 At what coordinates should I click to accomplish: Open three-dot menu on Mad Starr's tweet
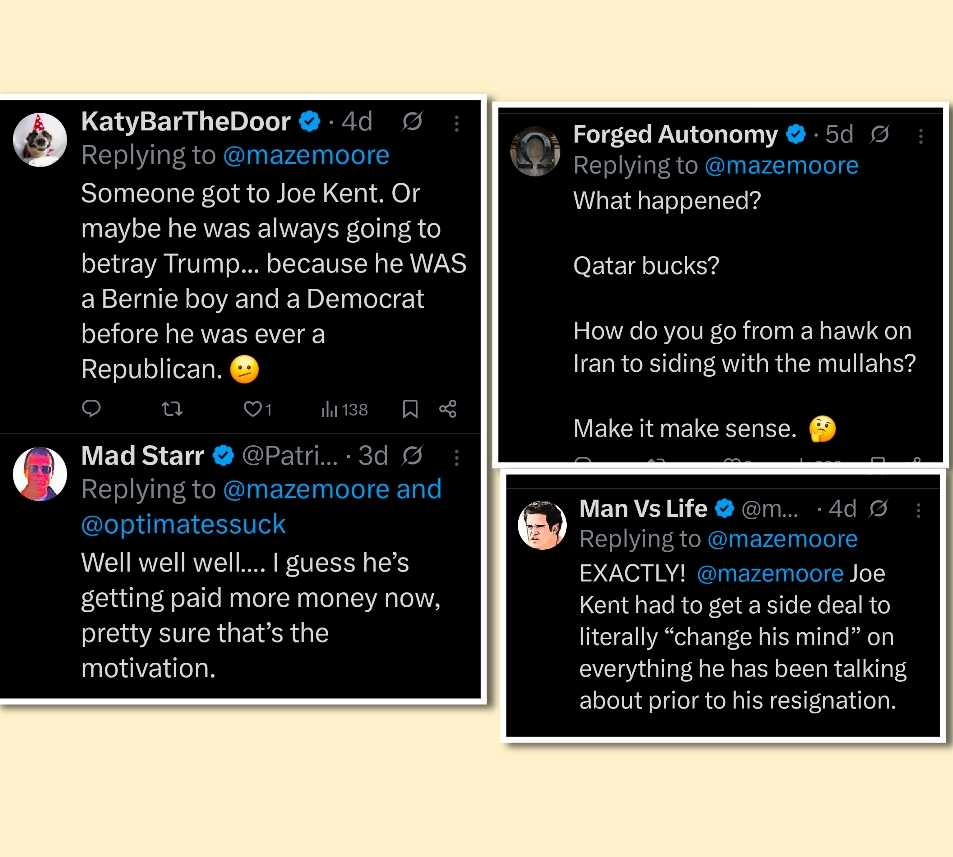(456, 456)
